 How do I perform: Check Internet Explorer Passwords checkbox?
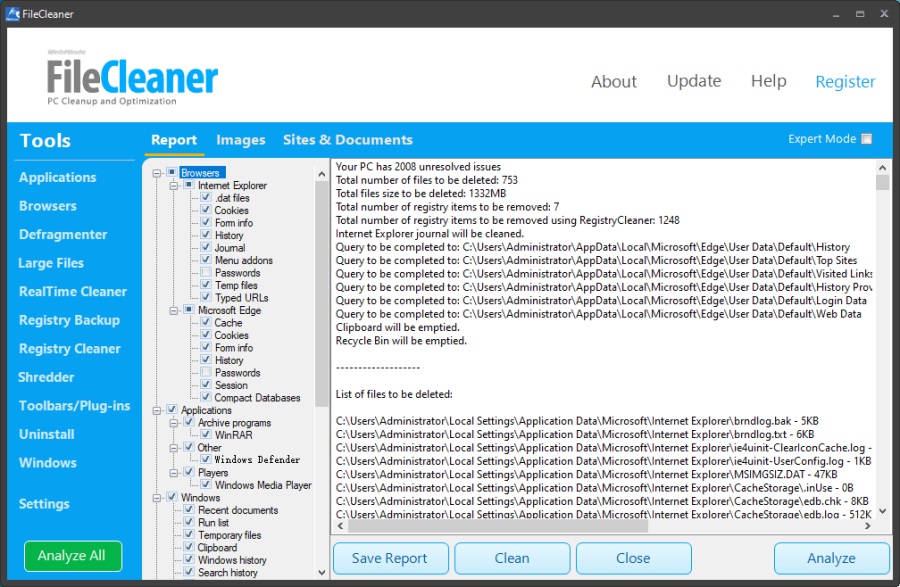[205, 273]
